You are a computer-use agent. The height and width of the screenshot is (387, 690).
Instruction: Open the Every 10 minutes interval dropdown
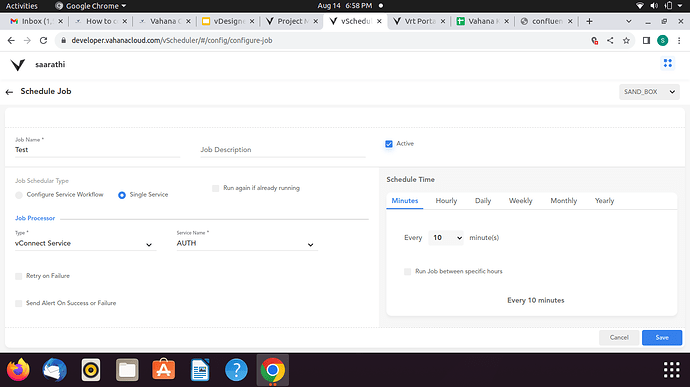coord(445,238)
